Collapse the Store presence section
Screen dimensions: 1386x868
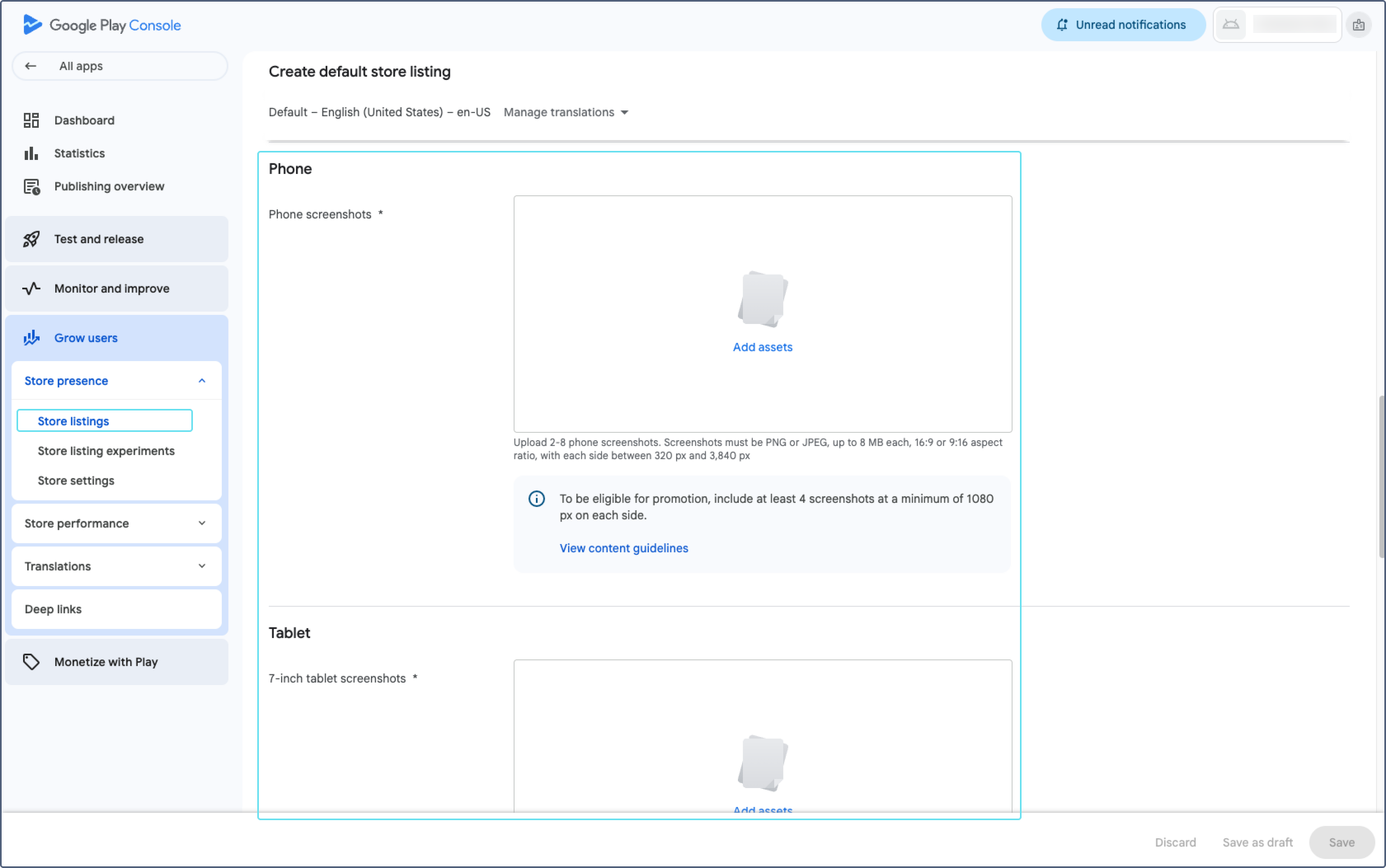coord(202,381)
